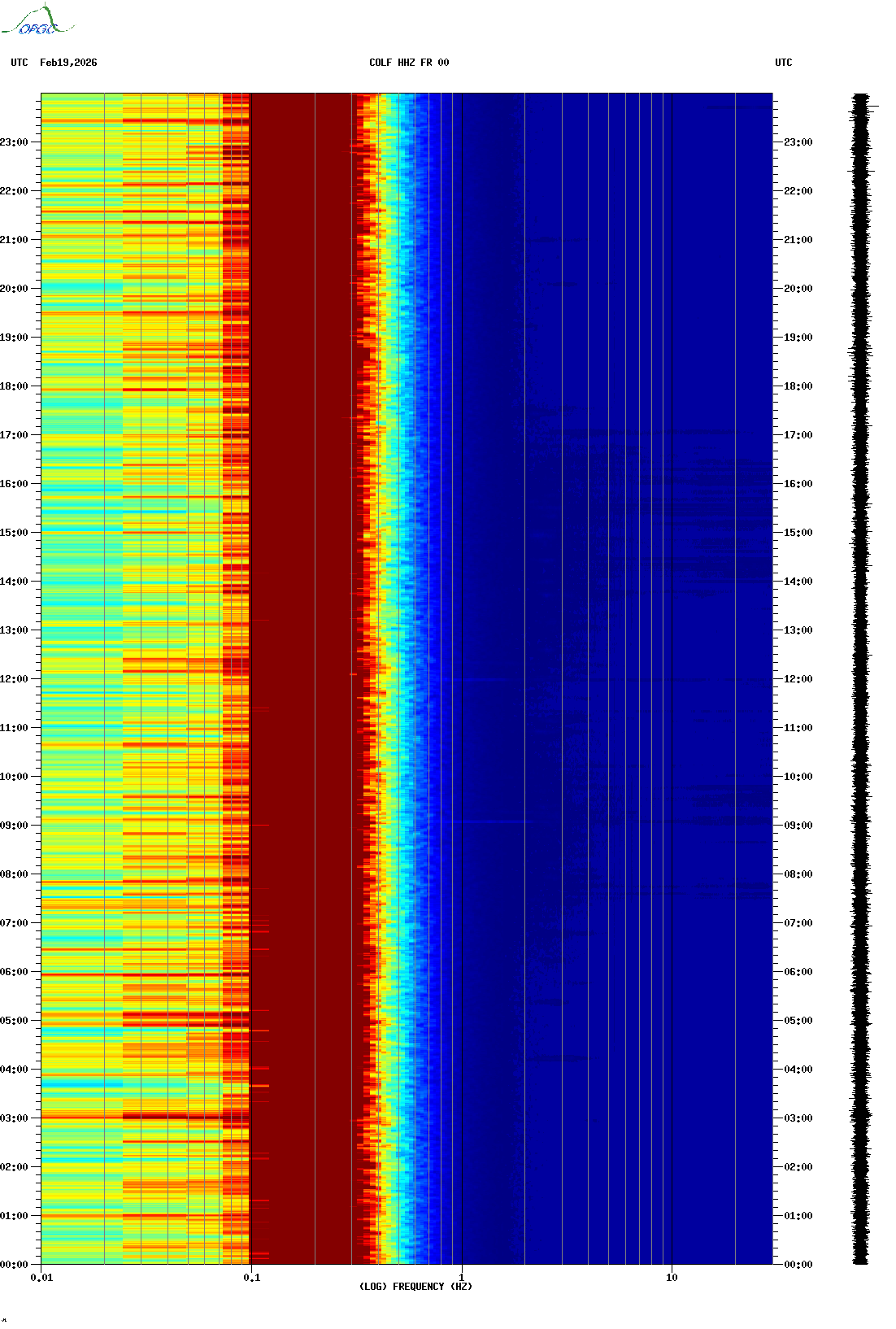Click the 10 Hz frequency tick label

click(672, 1278)
